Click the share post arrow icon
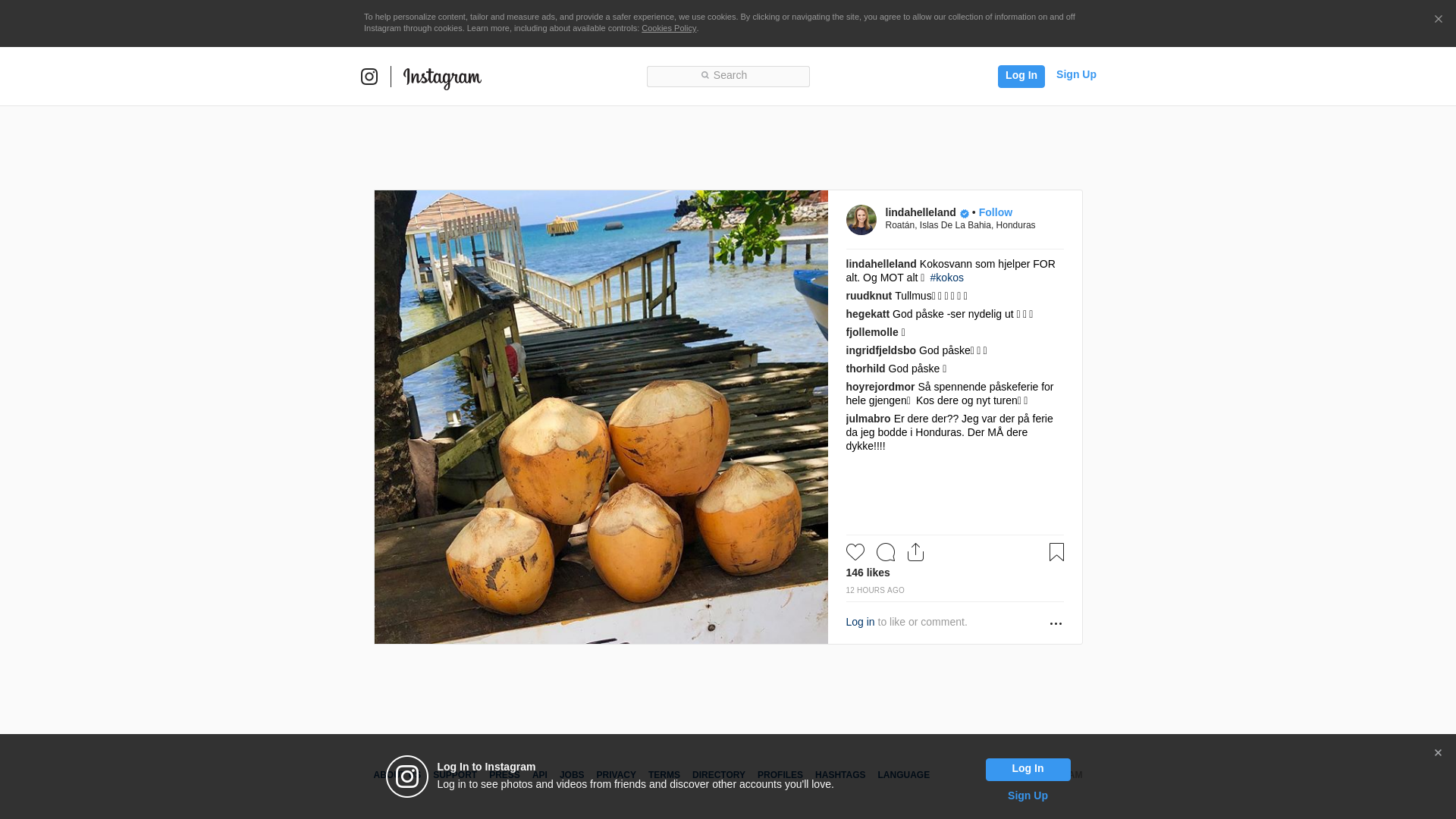 (x=915, y=552)
